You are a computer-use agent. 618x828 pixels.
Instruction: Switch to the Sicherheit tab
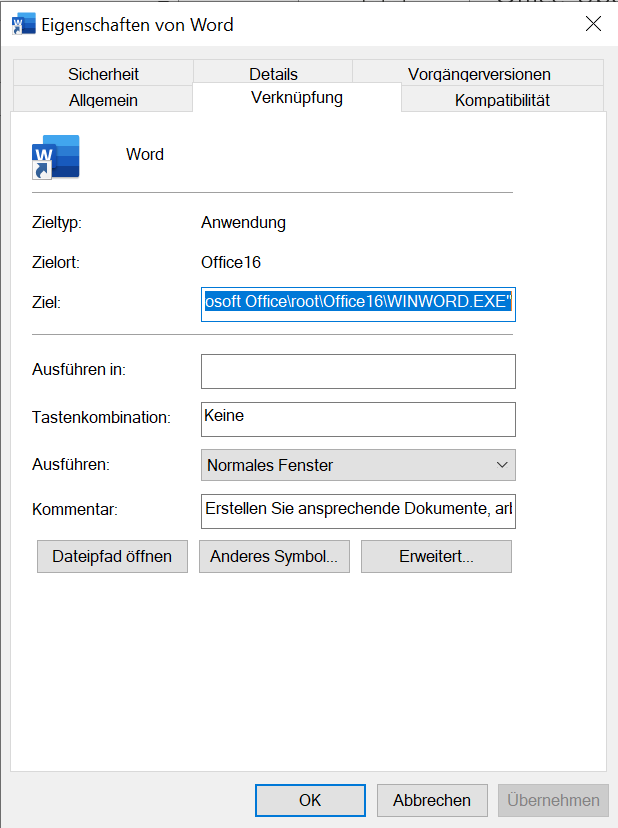(x=103, y=73)
